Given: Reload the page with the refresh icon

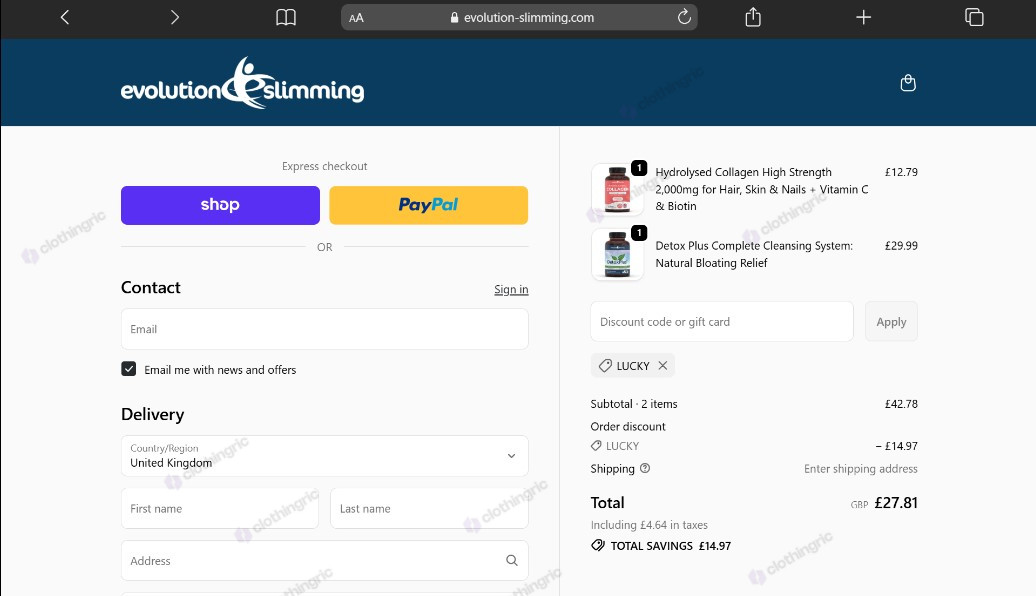Looking at the screenshot, I should click(x=684, y=17).
